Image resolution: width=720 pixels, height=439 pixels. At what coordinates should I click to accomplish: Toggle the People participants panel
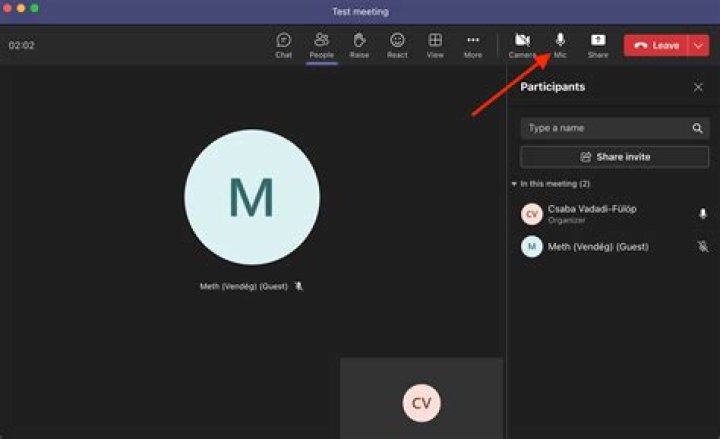(321, 45)
